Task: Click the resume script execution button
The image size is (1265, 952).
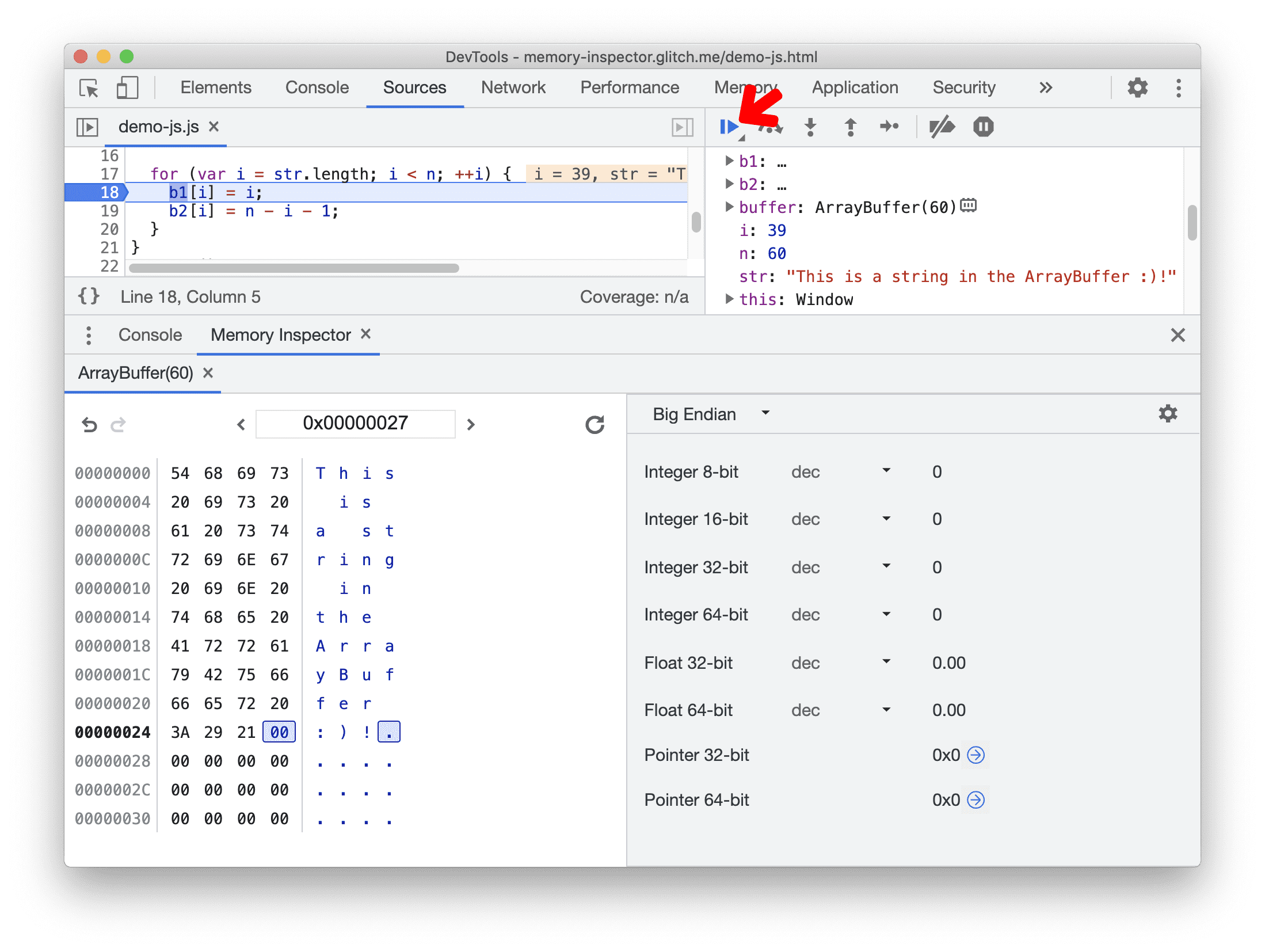Action: pyautogui.click(x=731, y=127)
